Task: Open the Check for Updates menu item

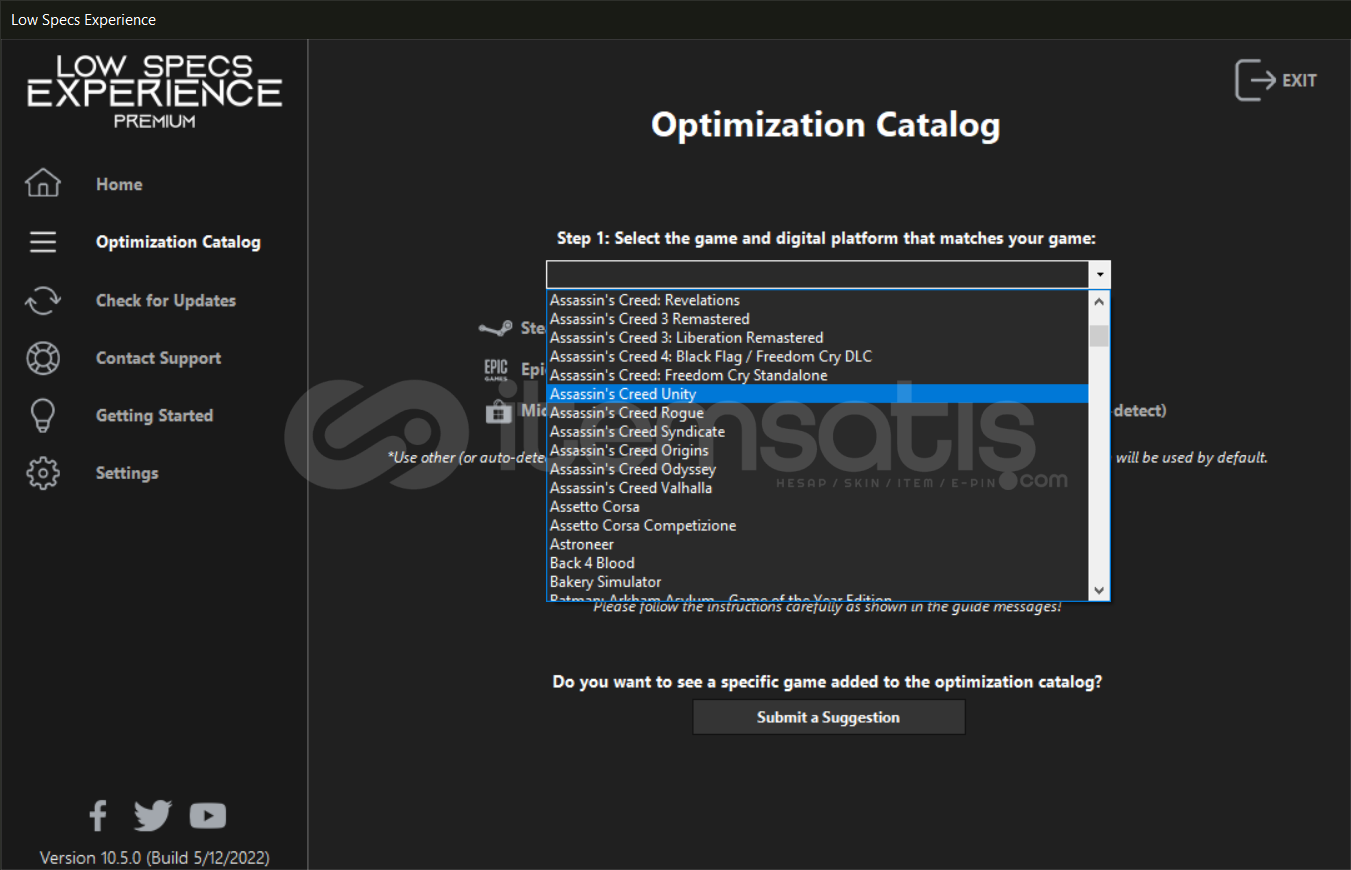Action: (166, 300)
